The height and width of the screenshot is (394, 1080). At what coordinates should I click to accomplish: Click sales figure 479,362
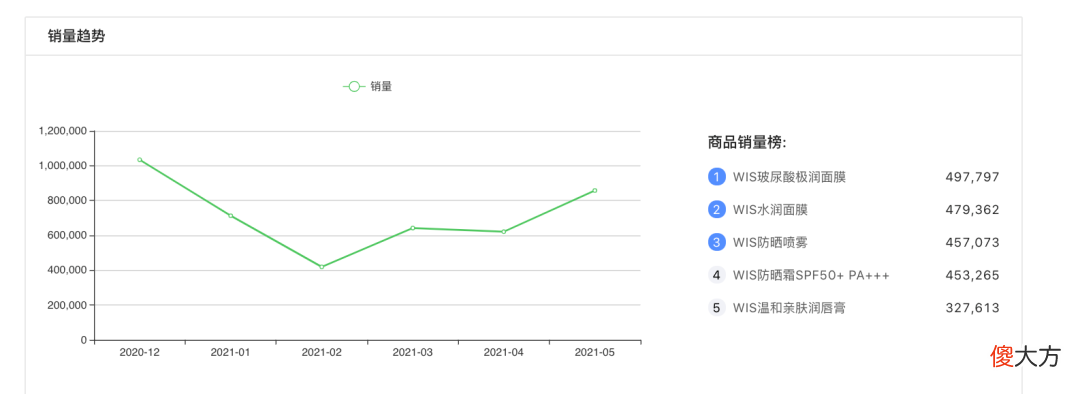tap(972, 209)
